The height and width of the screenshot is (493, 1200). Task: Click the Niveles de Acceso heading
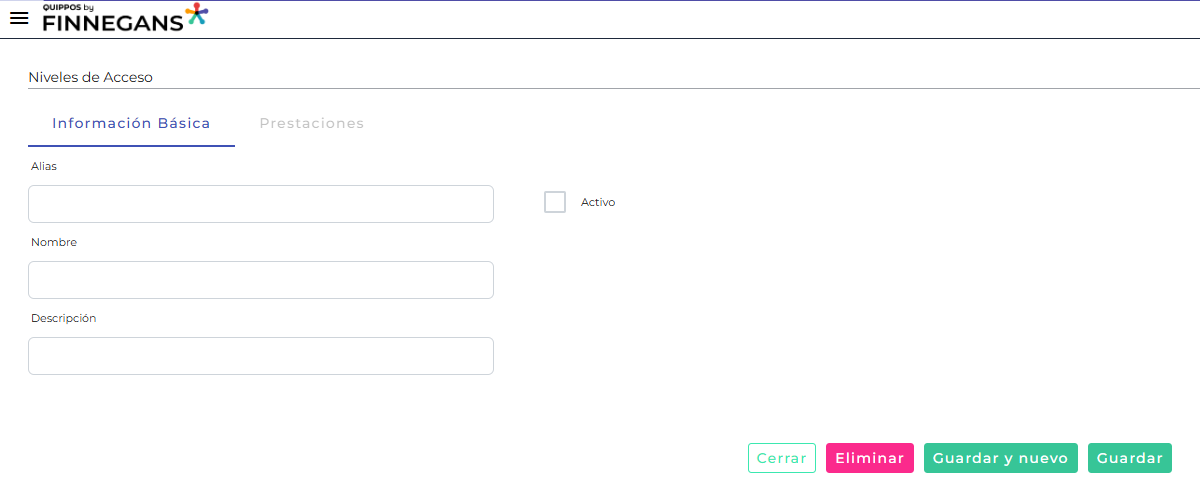click(90, 77)
